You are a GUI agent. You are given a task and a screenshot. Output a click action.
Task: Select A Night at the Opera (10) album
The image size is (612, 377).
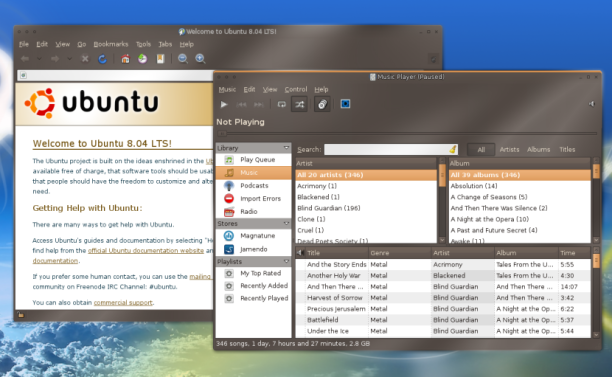(x=519, y=219)
